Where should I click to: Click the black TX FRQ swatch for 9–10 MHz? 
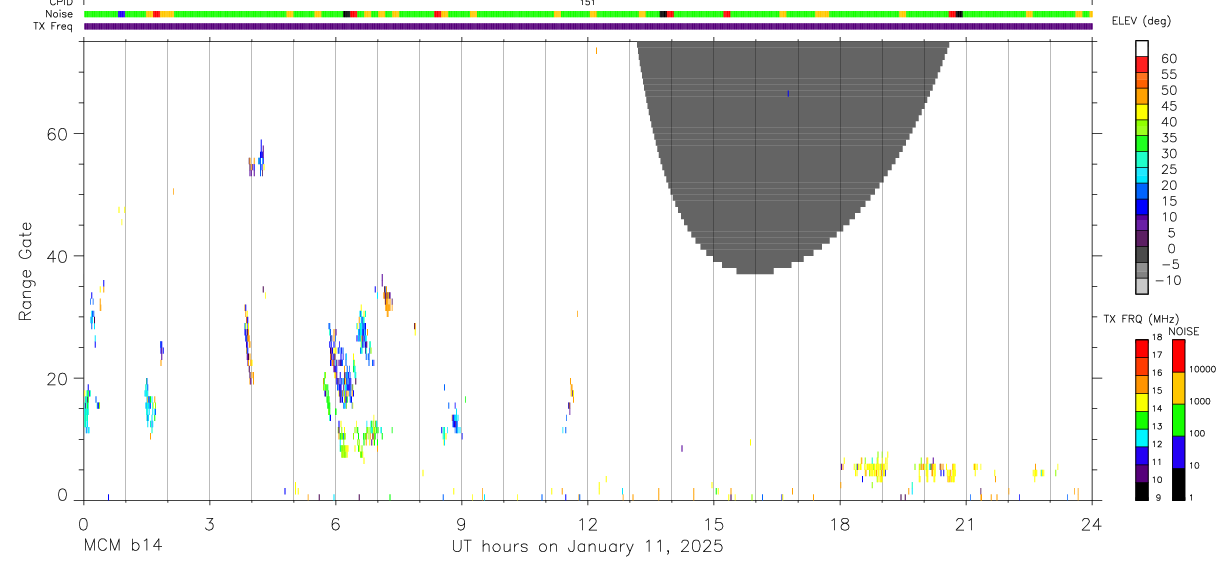coord(1142,491)
